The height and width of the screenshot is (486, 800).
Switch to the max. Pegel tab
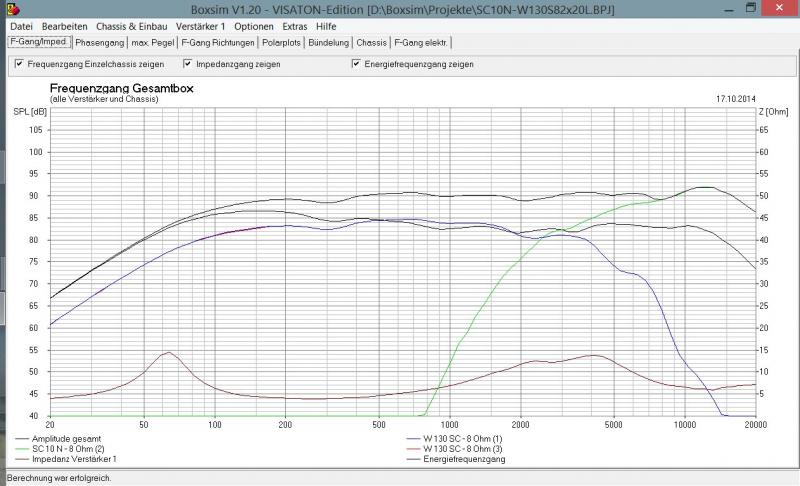pyautogui.click(x=153, y=43)
